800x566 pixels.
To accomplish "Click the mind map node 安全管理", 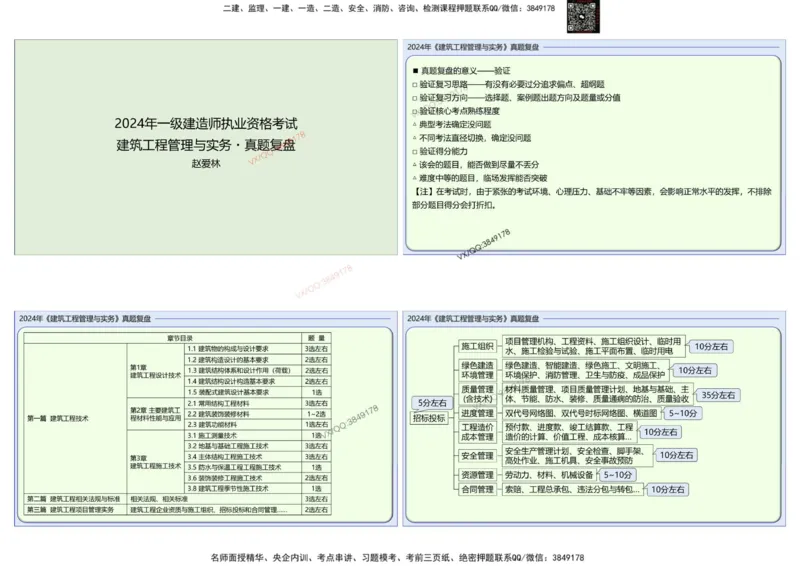I will (477, 455).
